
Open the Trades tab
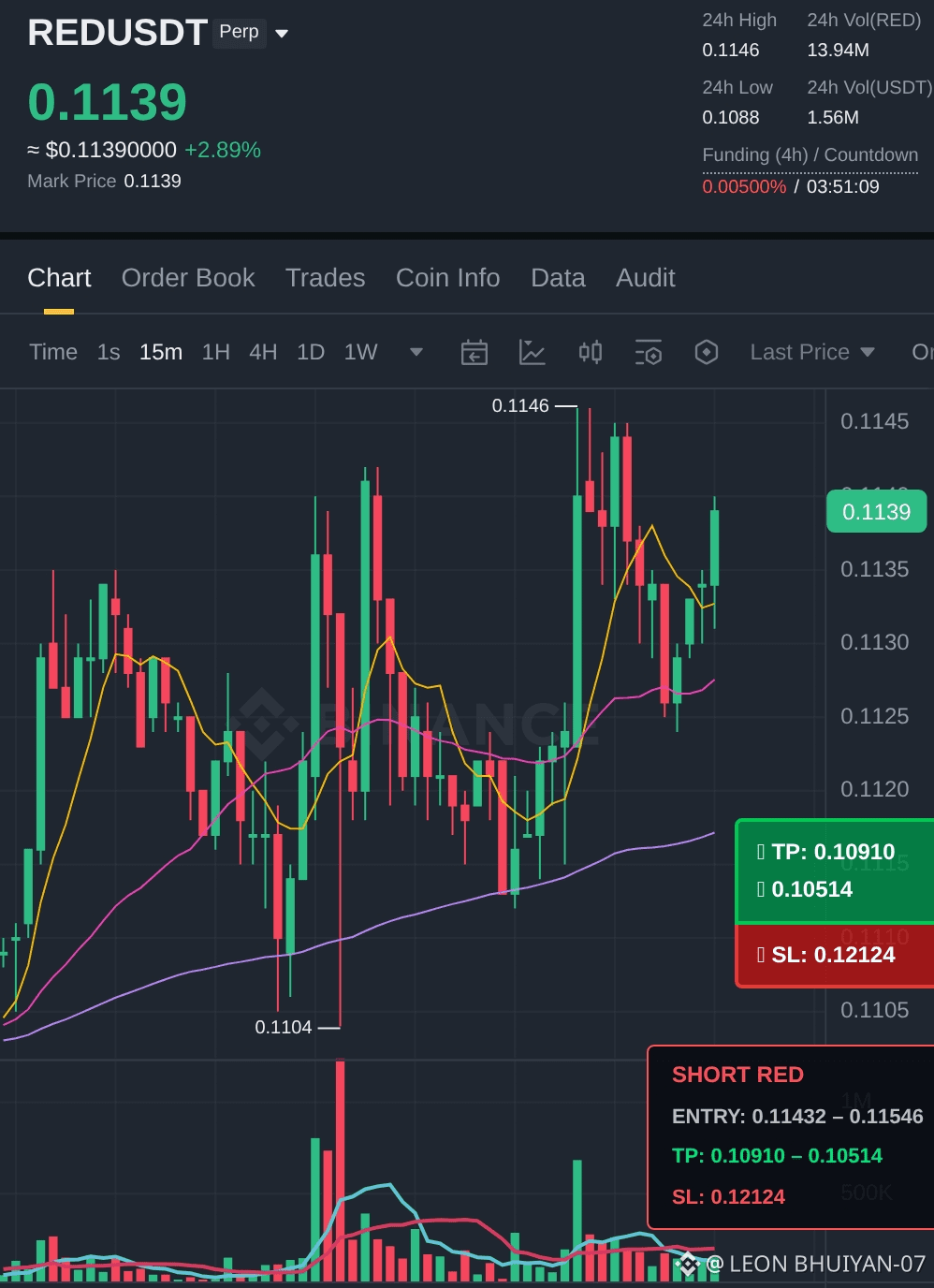tap(325, 278)
